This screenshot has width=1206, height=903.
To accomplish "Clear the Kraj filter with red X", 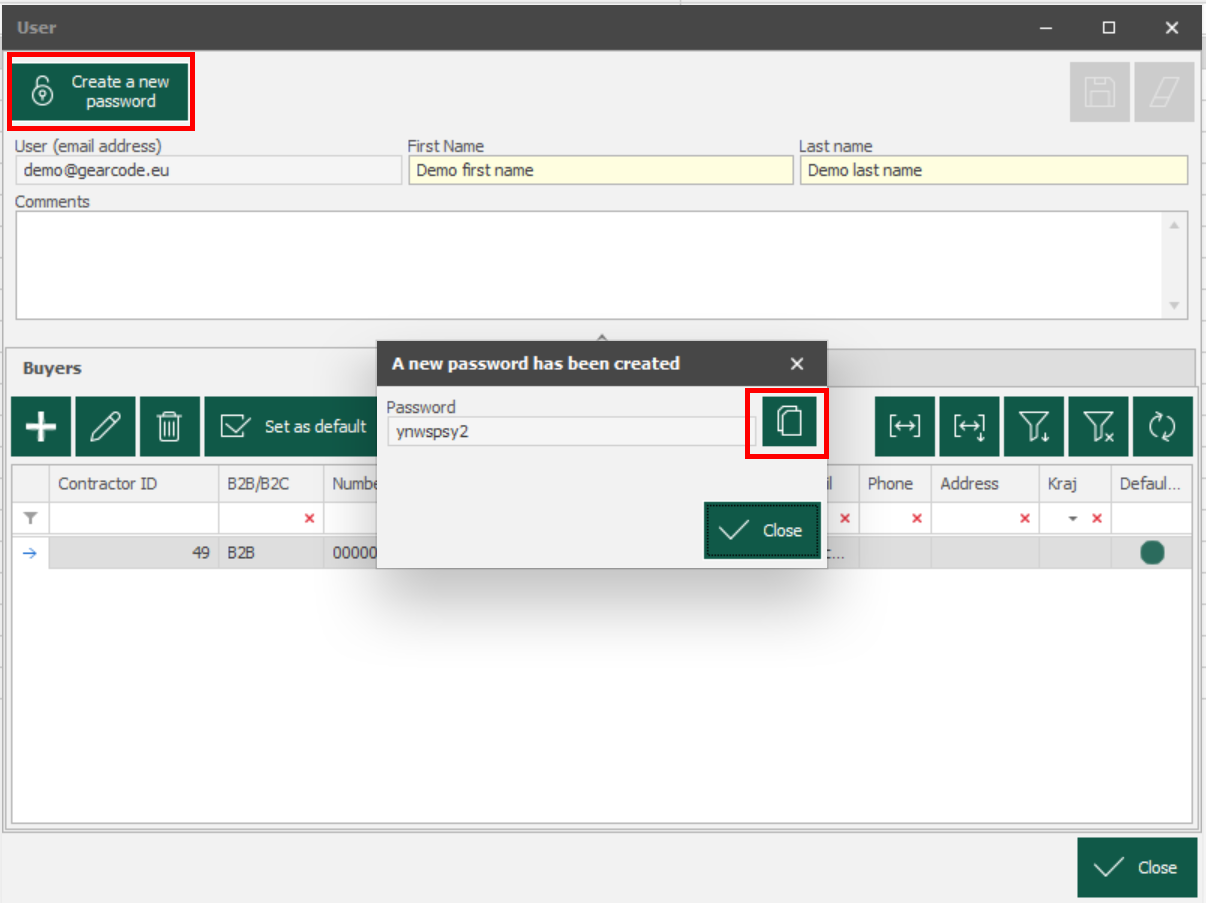I will pyautogui.click(x=1097, y=518).
